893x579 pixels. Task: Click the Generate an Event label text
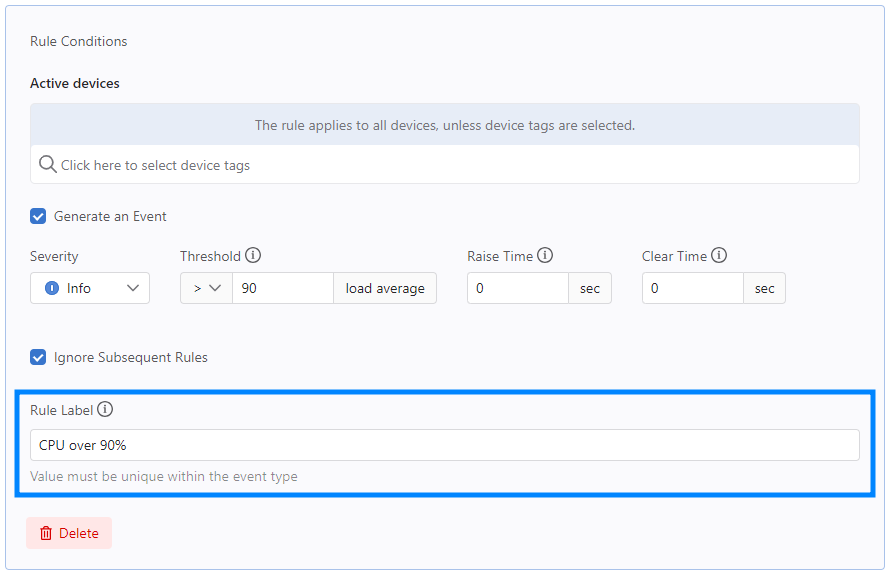[110, 216]
